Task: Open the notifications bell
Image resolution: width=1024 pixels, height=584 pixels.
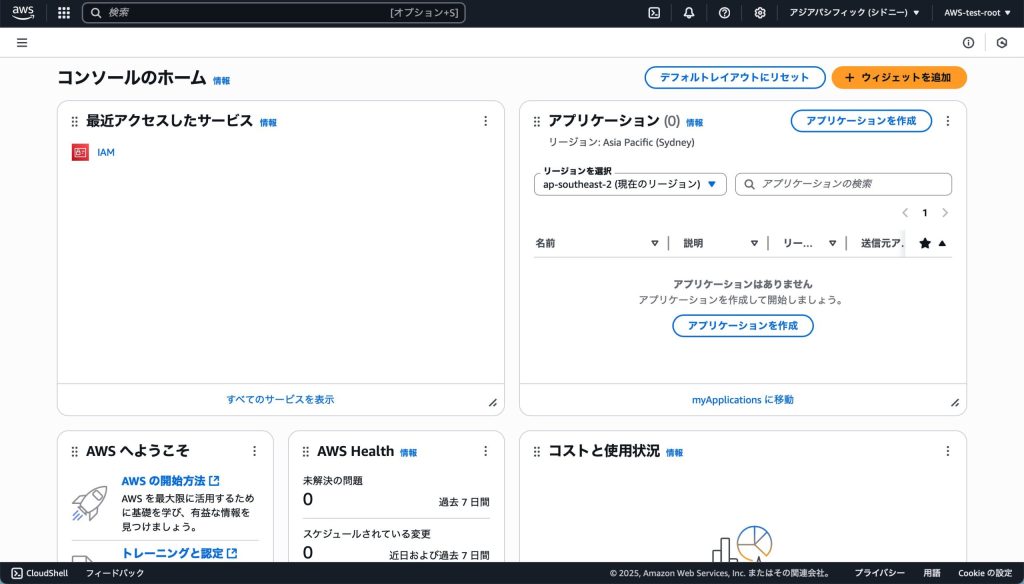Action: (x=689, y=12)
